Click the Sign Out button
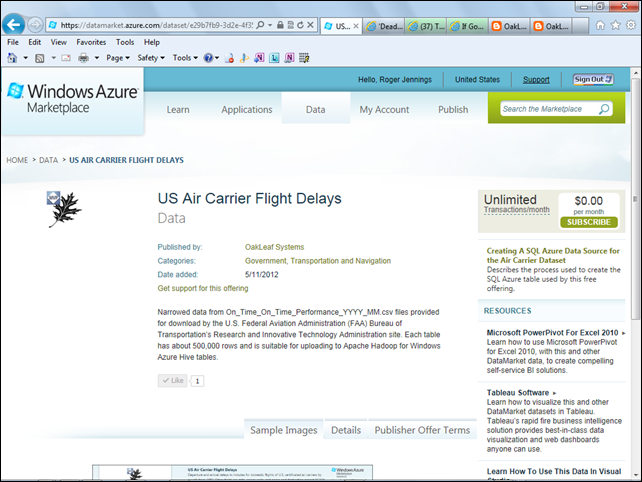This screenshot has width=642, height=482. pos(593,79)
